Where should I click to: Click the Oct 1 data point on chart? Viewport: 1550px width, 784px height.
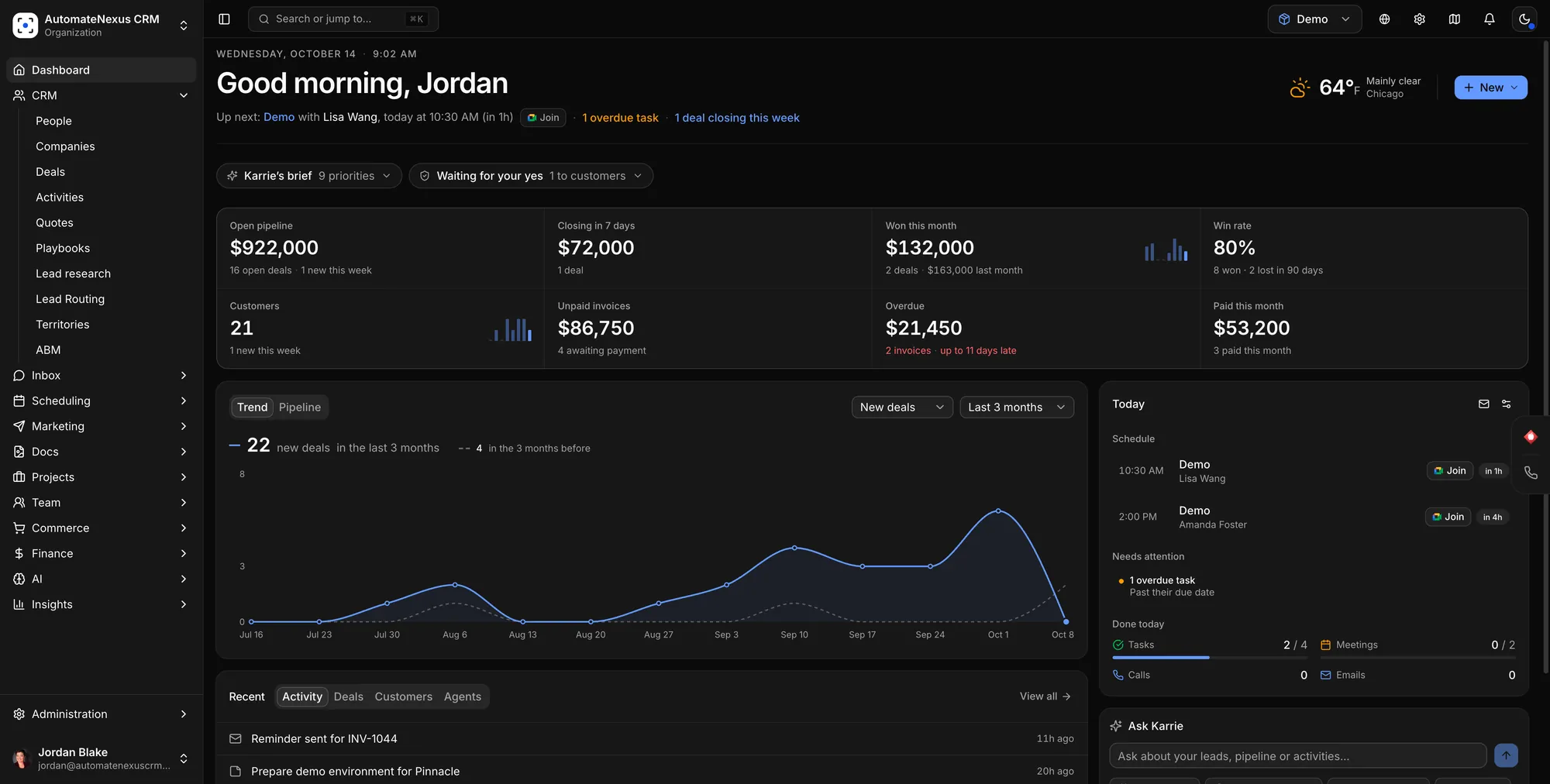tap(998, 511)
